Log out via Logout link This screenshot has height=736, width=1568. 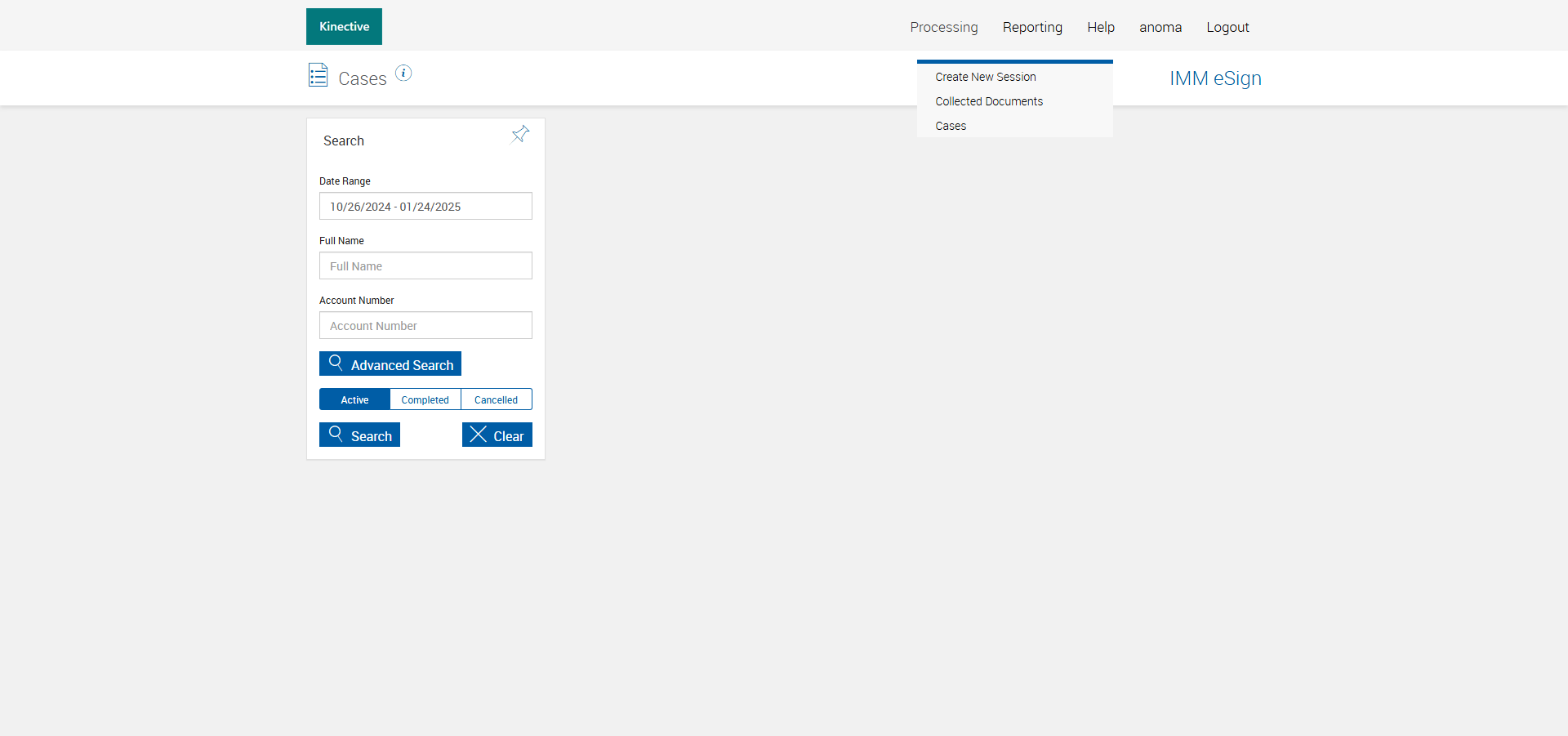[x=1227, y=27]
